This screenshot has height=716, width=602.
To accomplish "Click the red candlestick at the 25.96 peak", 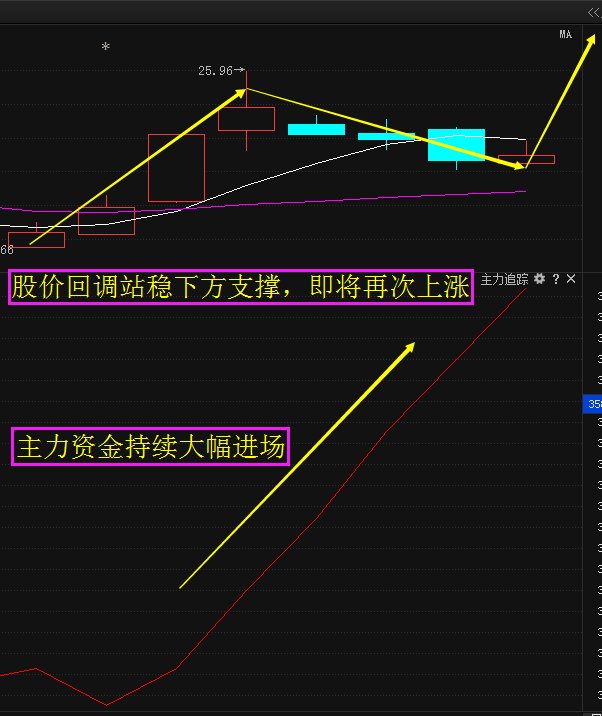I will click(247, 119).
